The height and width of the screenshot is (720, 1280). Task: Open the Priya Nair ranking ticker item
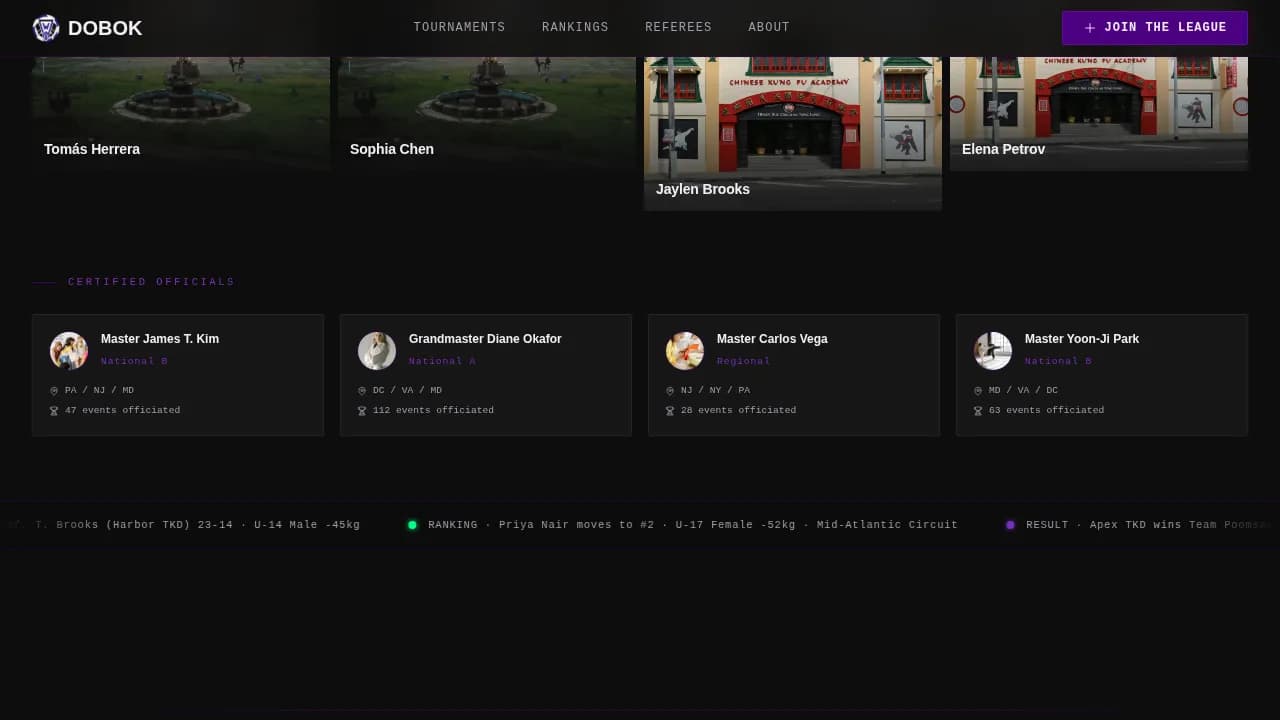pyautogui.click(x=693, y=525)
